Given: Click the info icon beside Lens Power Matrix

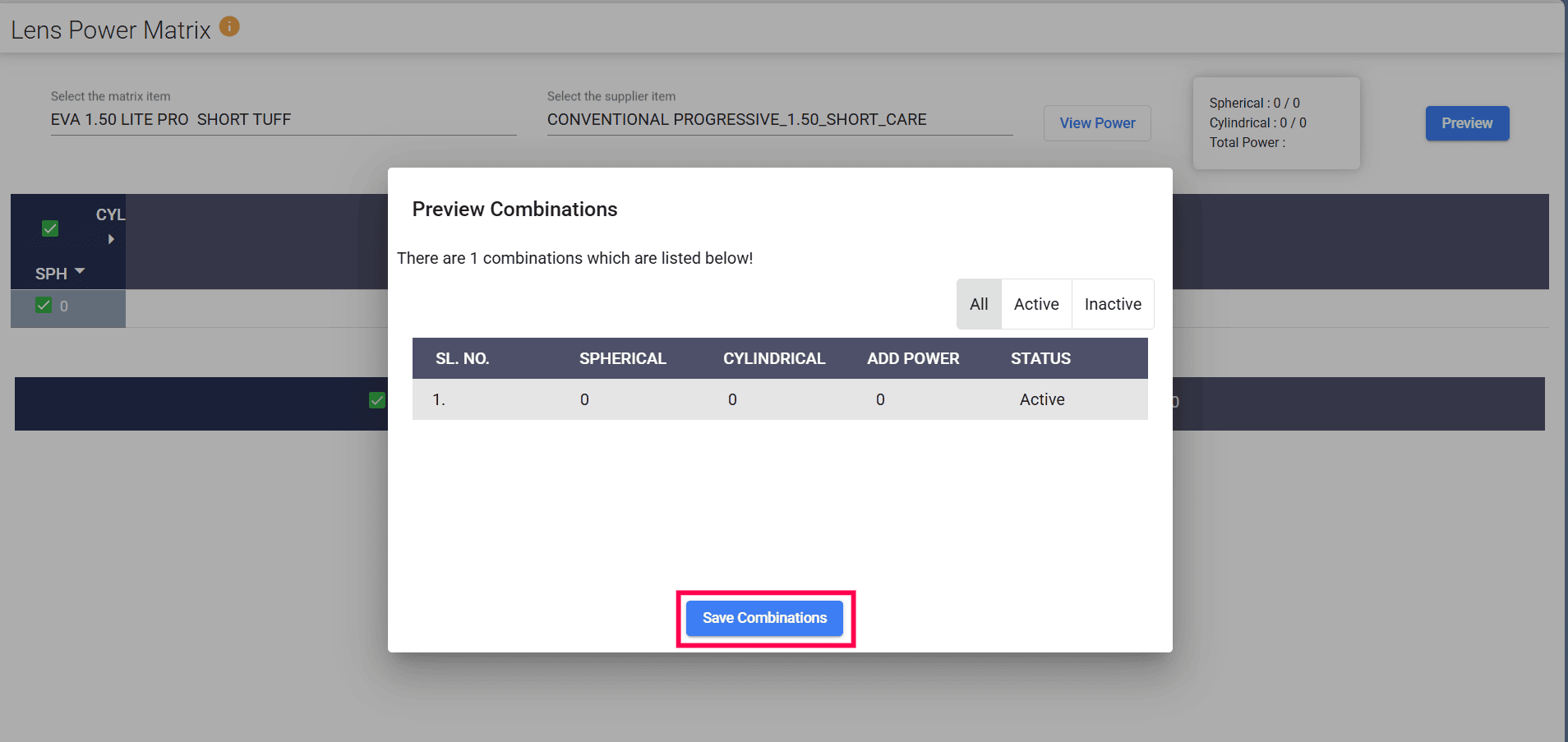Looking at the screenshot, I should point(229,27).
